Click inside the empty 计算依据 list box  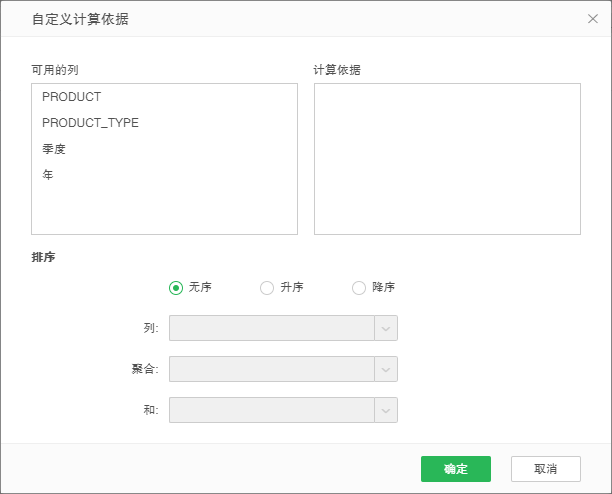[x=447, y=159]
